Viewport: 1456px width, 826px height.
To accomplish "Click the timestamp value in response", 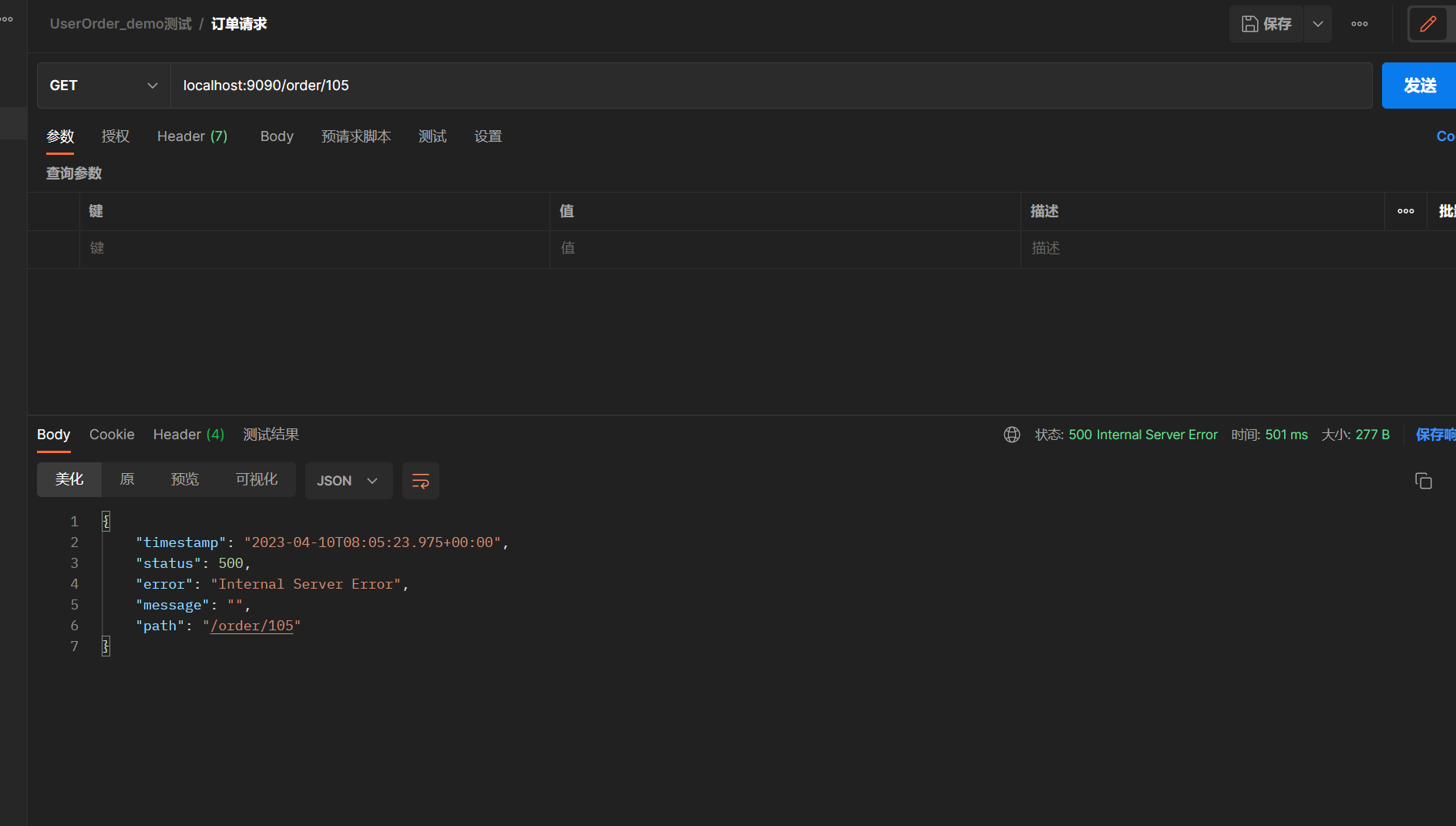I will tap(373, 542).
